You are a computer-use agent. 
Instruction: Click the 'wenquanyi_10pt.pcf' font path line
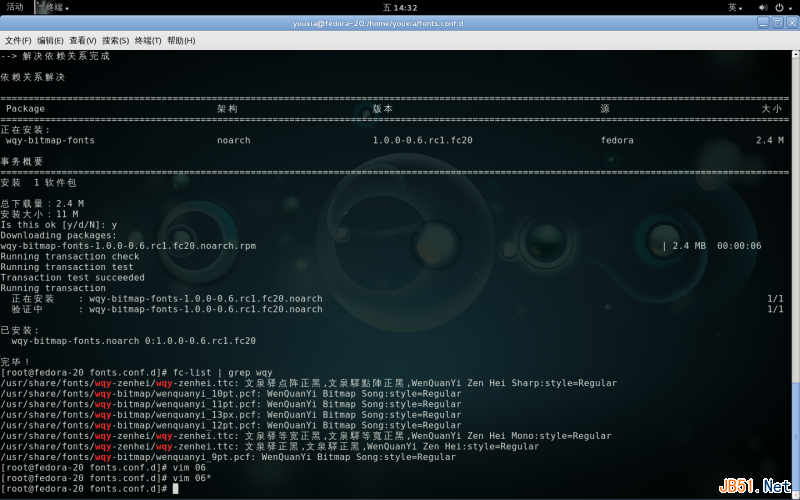pyautogui.click(x=231, y=394)
